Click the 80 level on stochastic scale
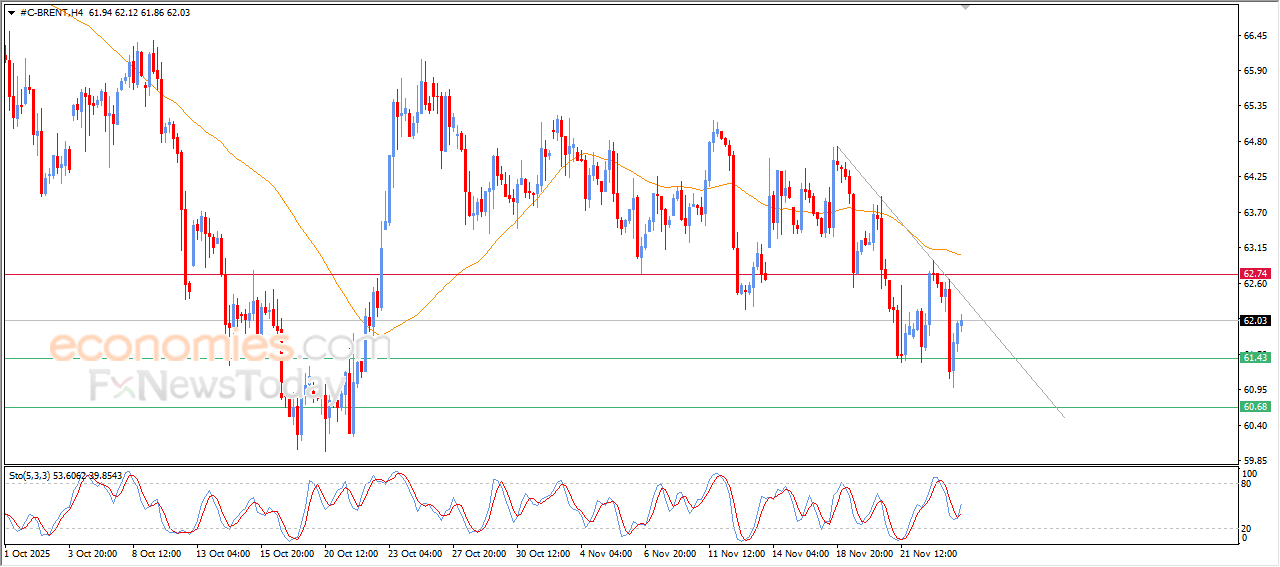Screen dimensions: 1280x567 click(x=1247, y=484)
